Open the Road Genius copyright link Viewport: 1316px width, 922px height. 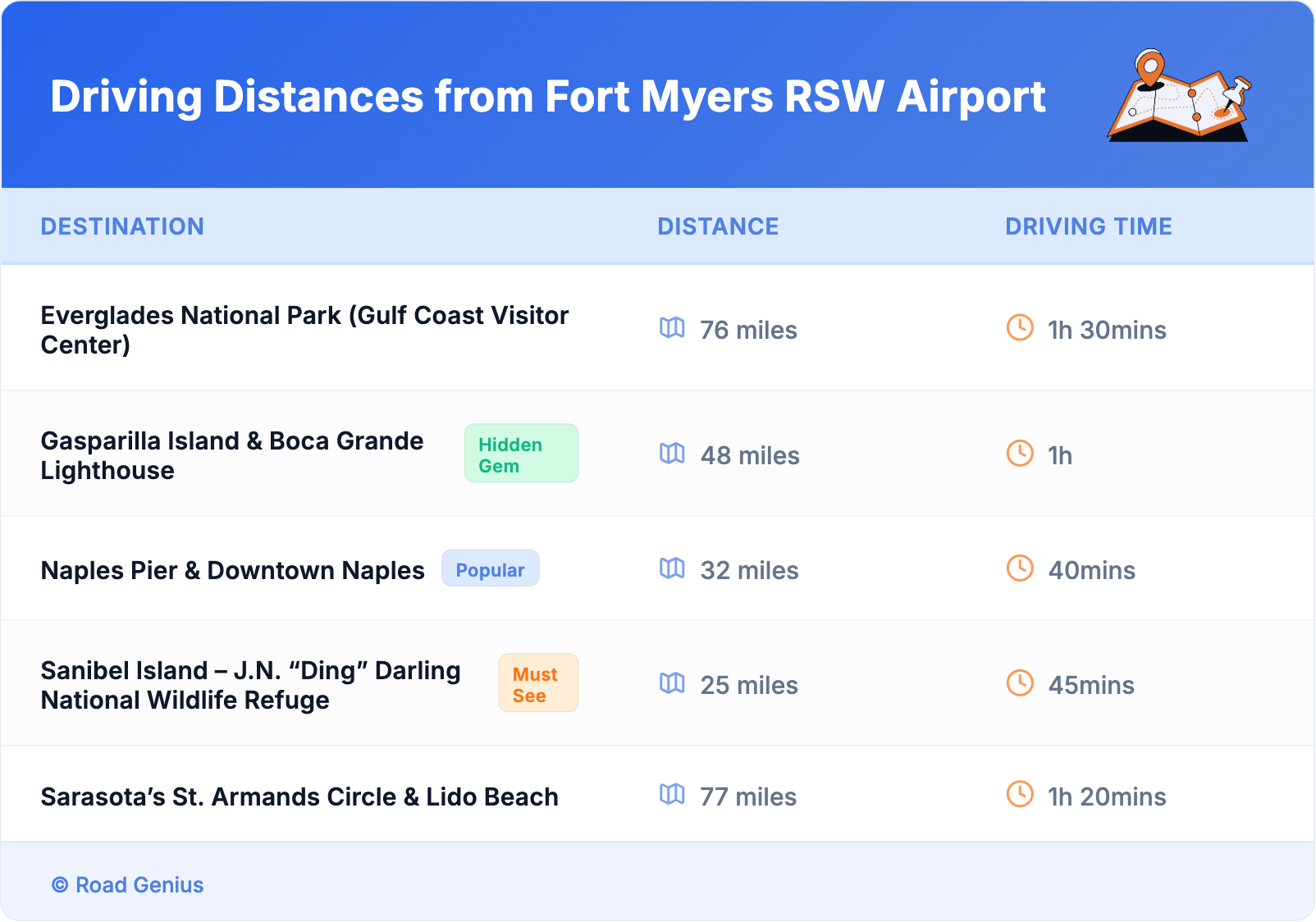pyautogui.click(x=128, y=885)
